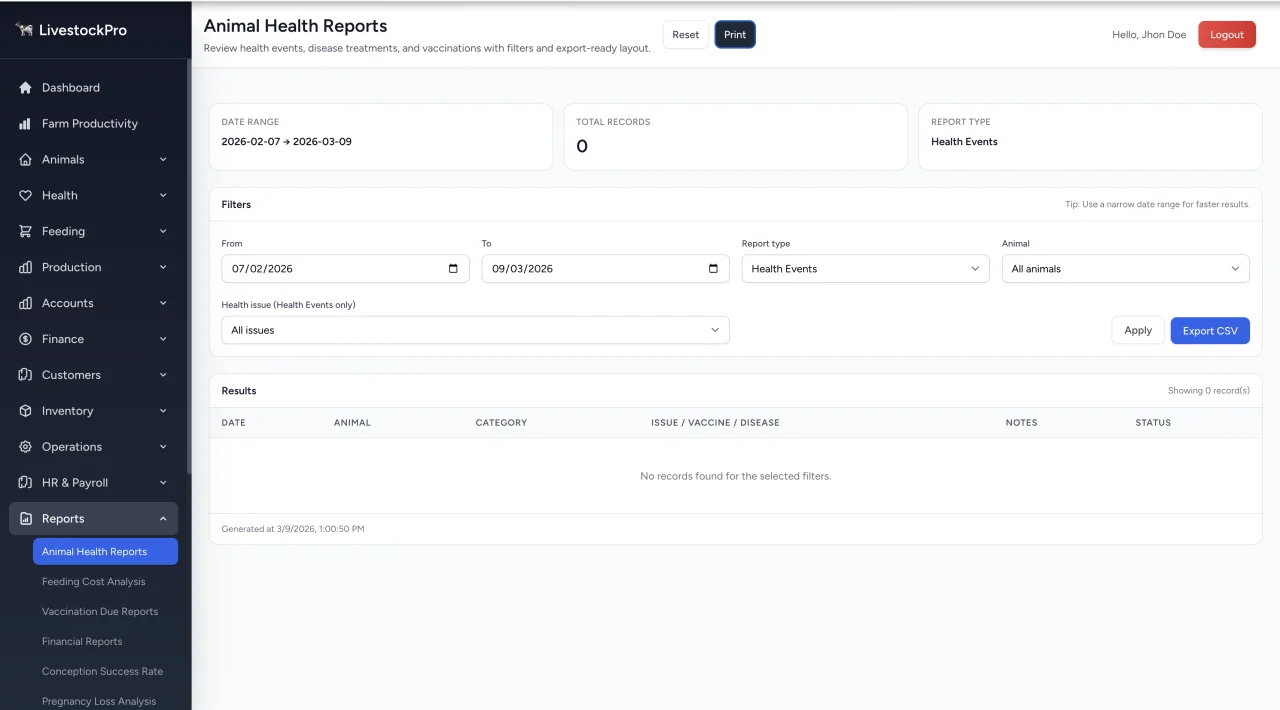The width and height of the screenshot is (1280, 710).
Task: Expand the HR & Payroll menu chevron
Action: point(163,483)
